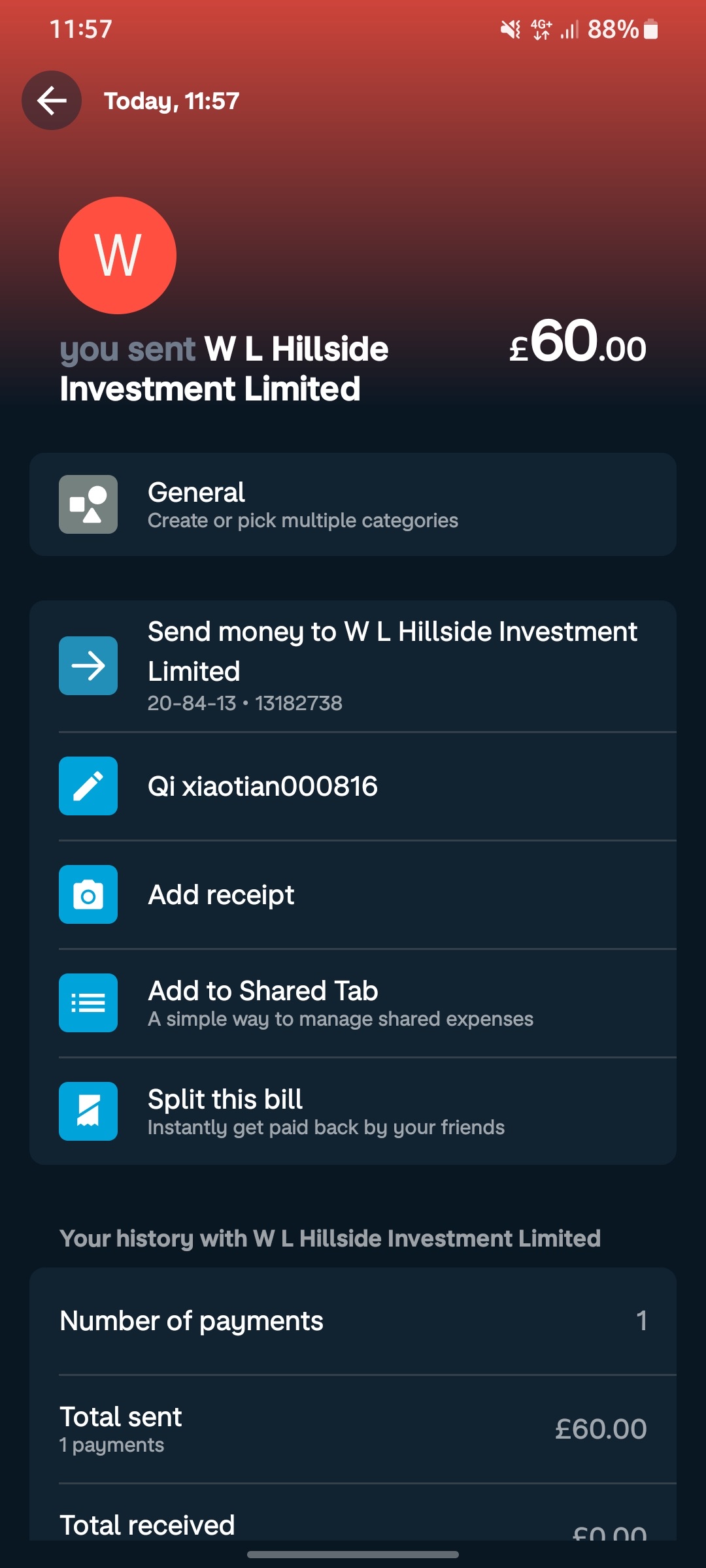The width and height of the screenshot is (706, 1568).
Task: Tap the Split this bill icon
Action: 88,1111
